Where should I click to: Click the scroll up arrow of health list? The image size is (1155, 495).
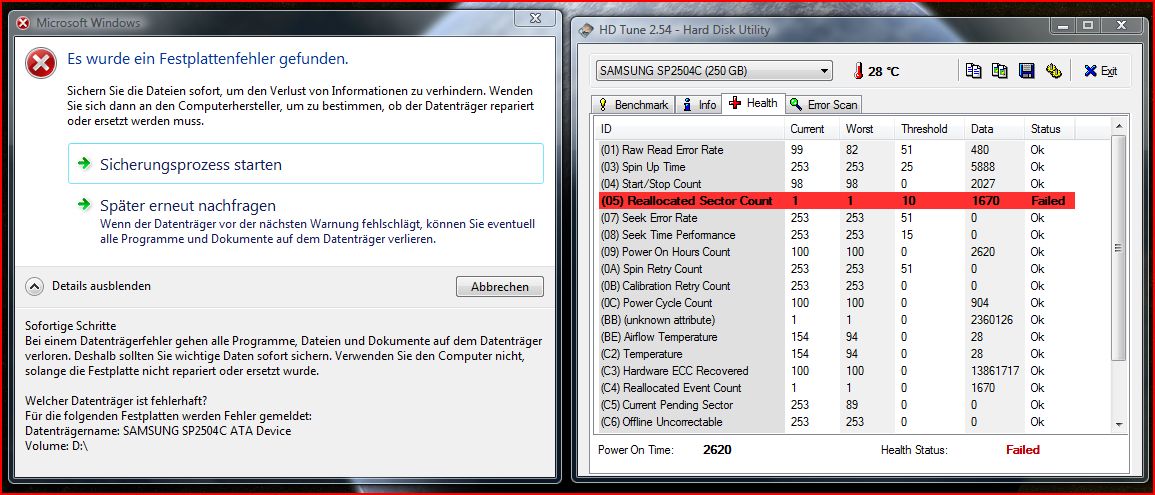tap(1118, 127)
